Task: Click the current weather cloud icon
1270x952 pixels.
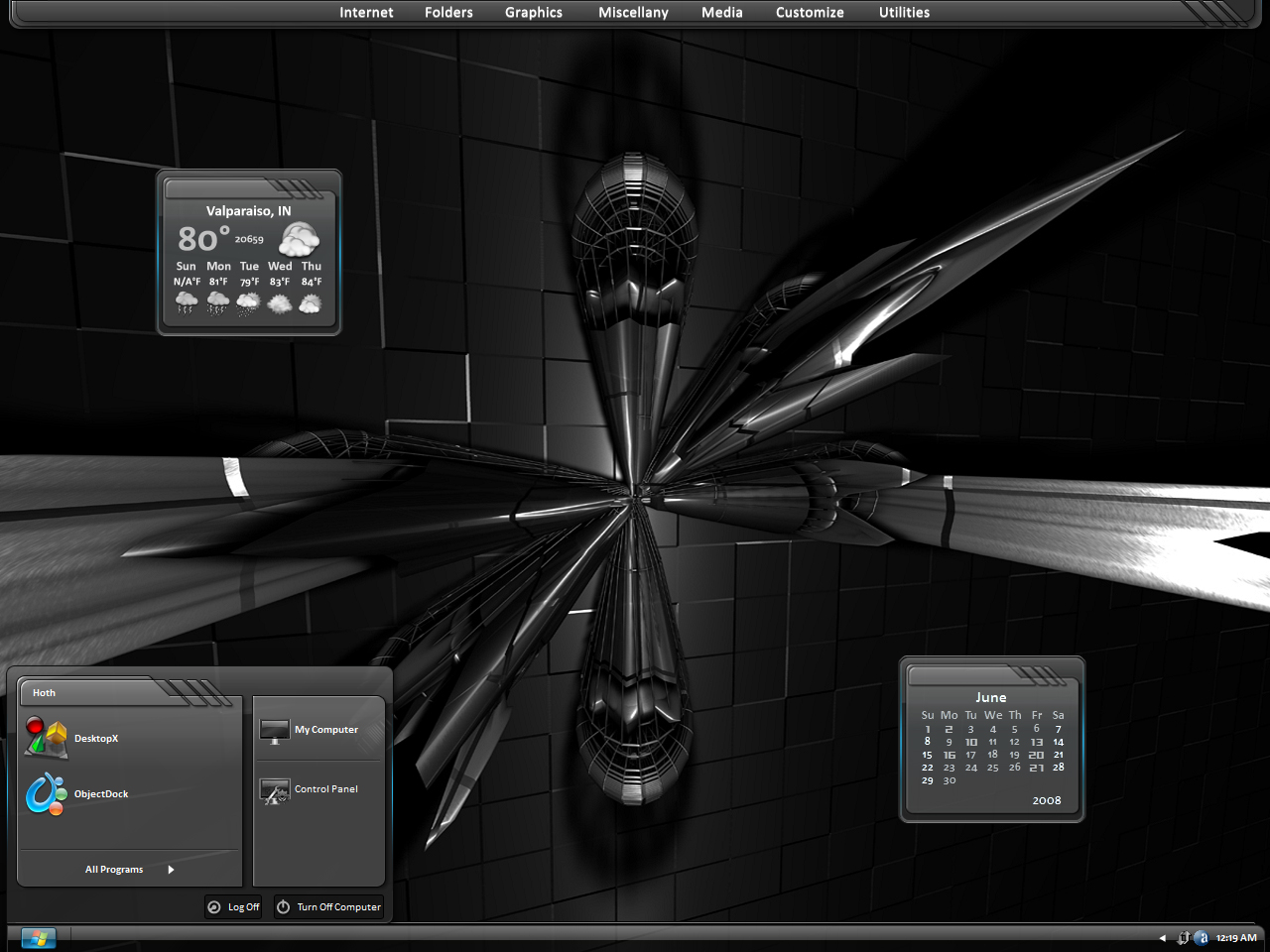Action: point(300,239)
